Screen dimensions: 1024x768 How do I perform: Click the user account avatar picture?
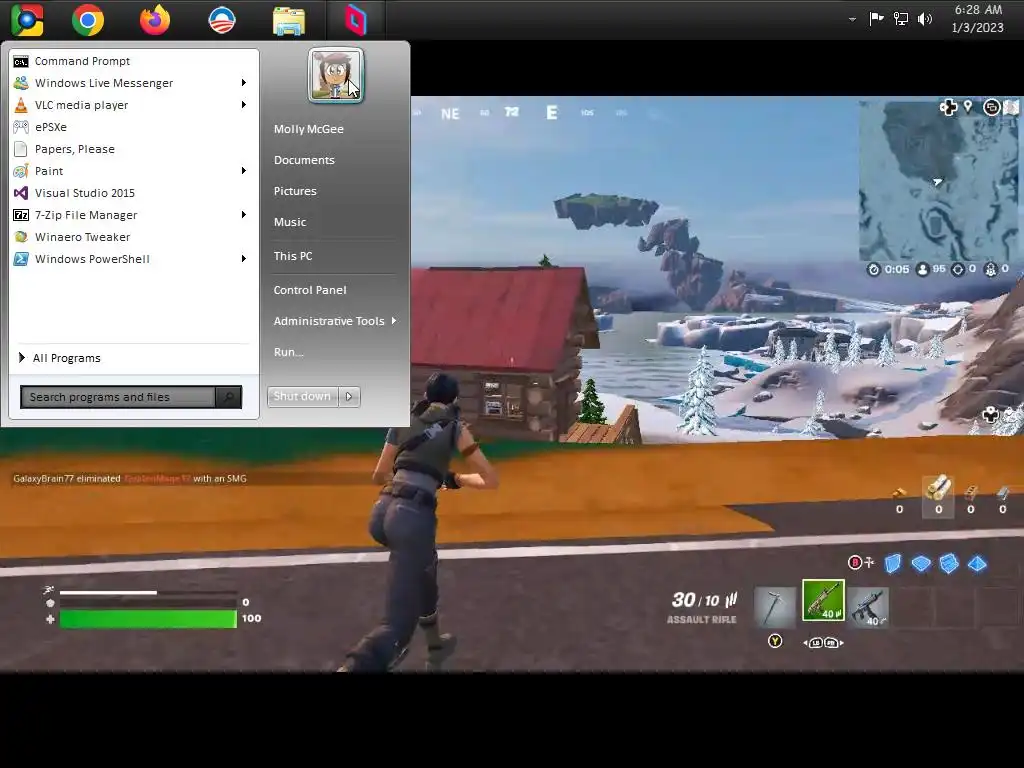(x=336, y=75)
